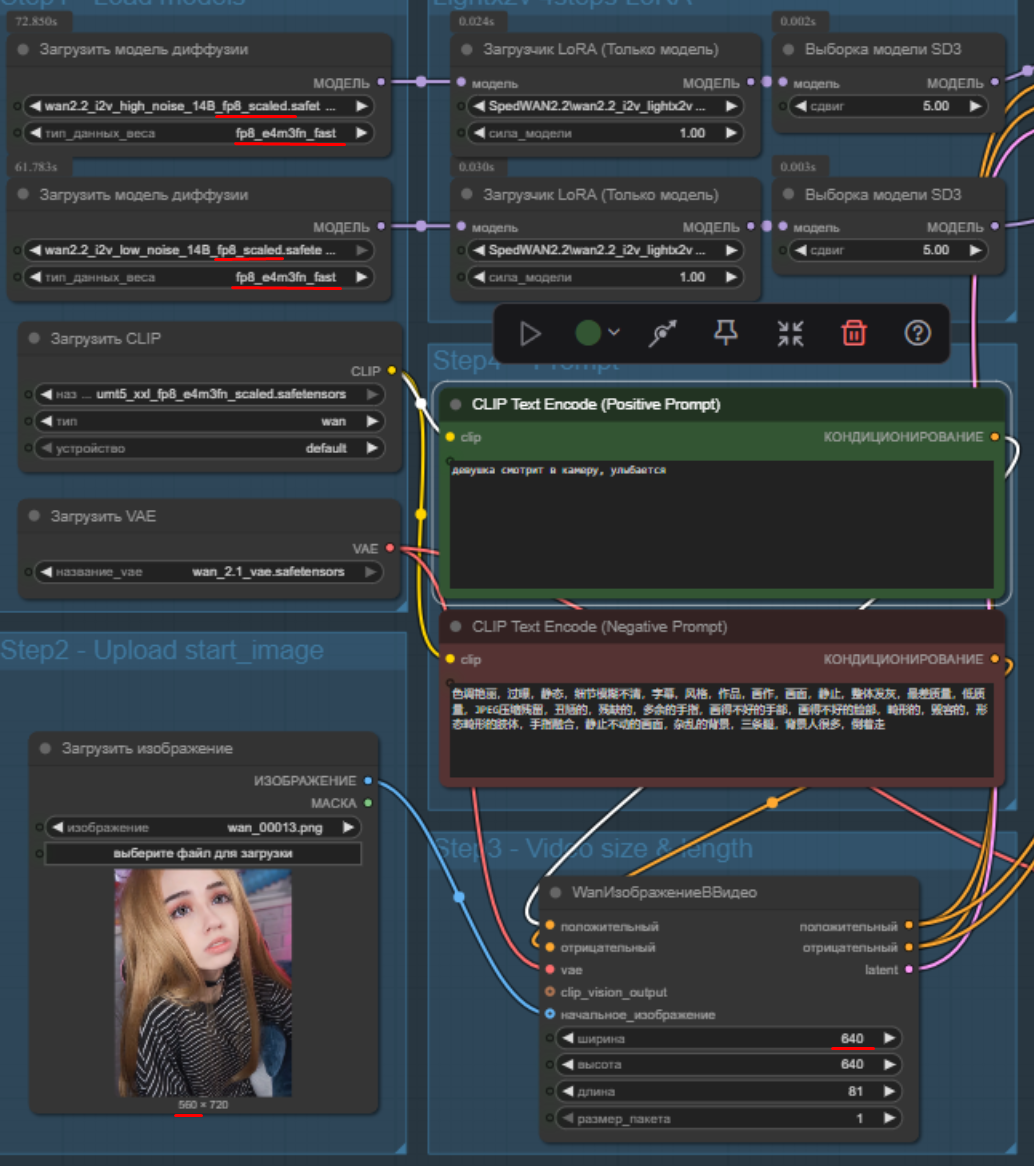
Task: Collapse the Загрузить VAE node via its dot
Action: point(33,516)
